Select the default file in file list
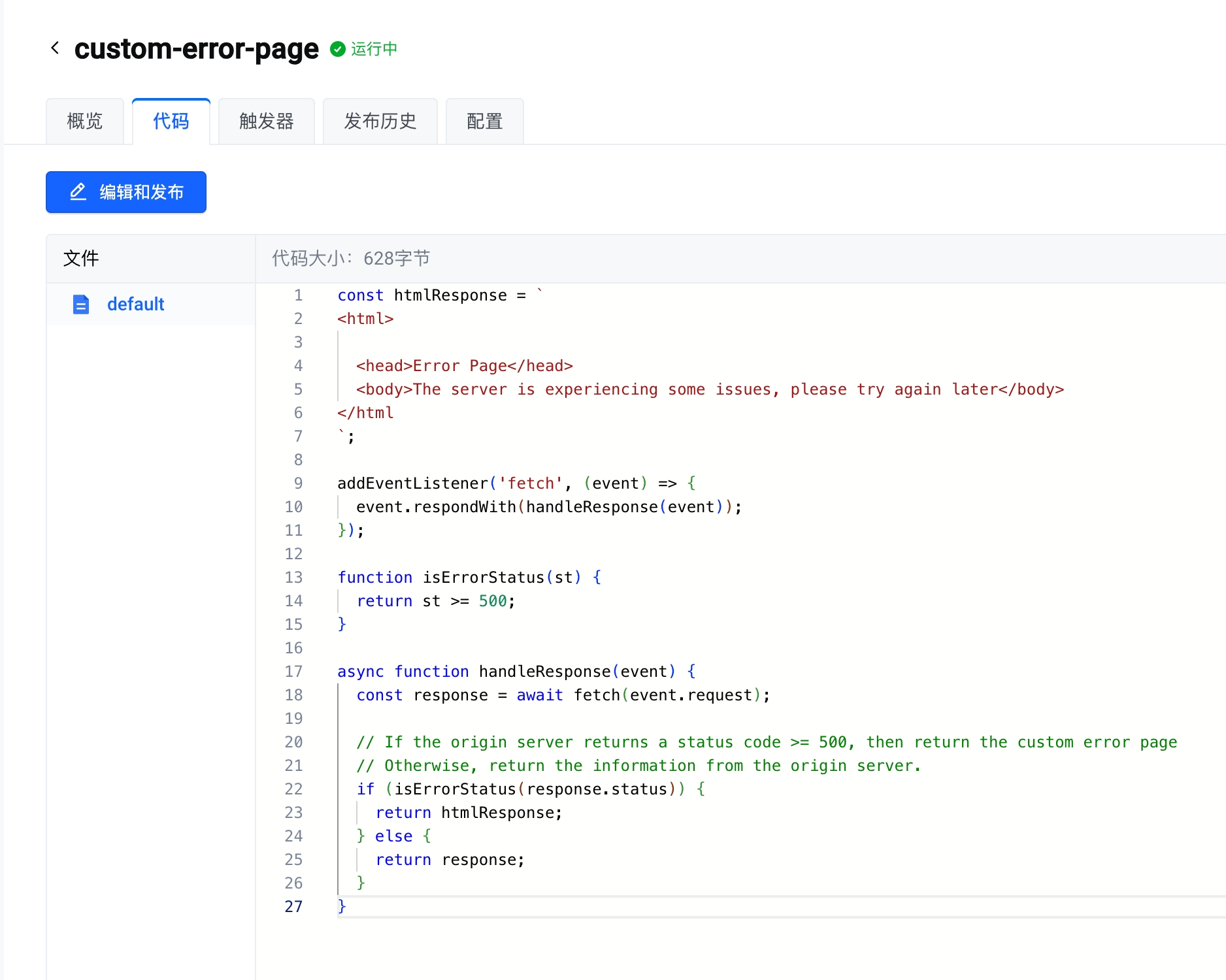1226x980 pixels. coord(151,304)
